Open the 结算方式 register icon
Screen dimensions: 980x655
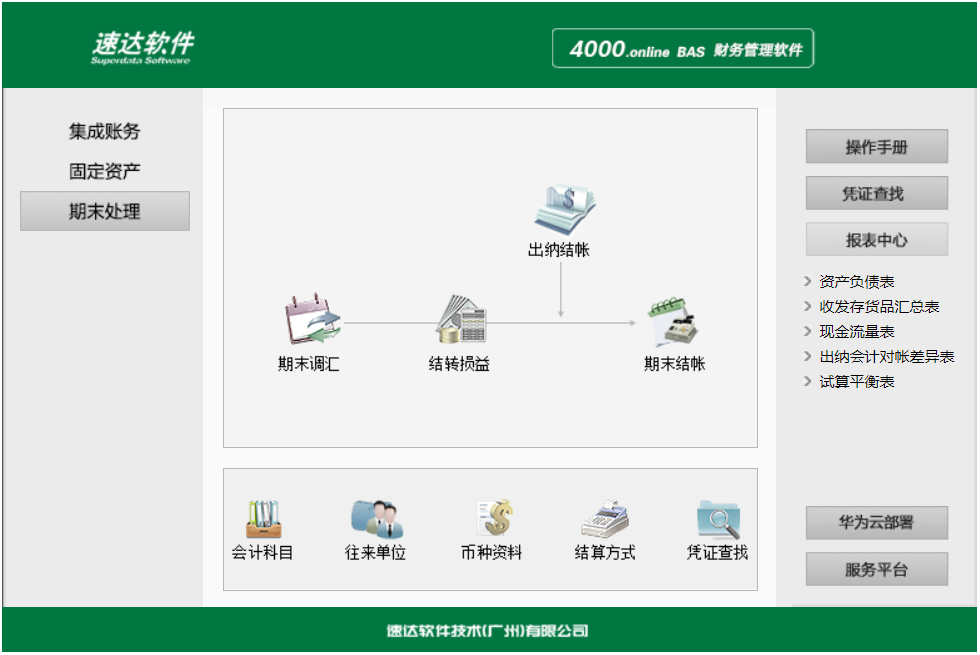pos(604,519)
